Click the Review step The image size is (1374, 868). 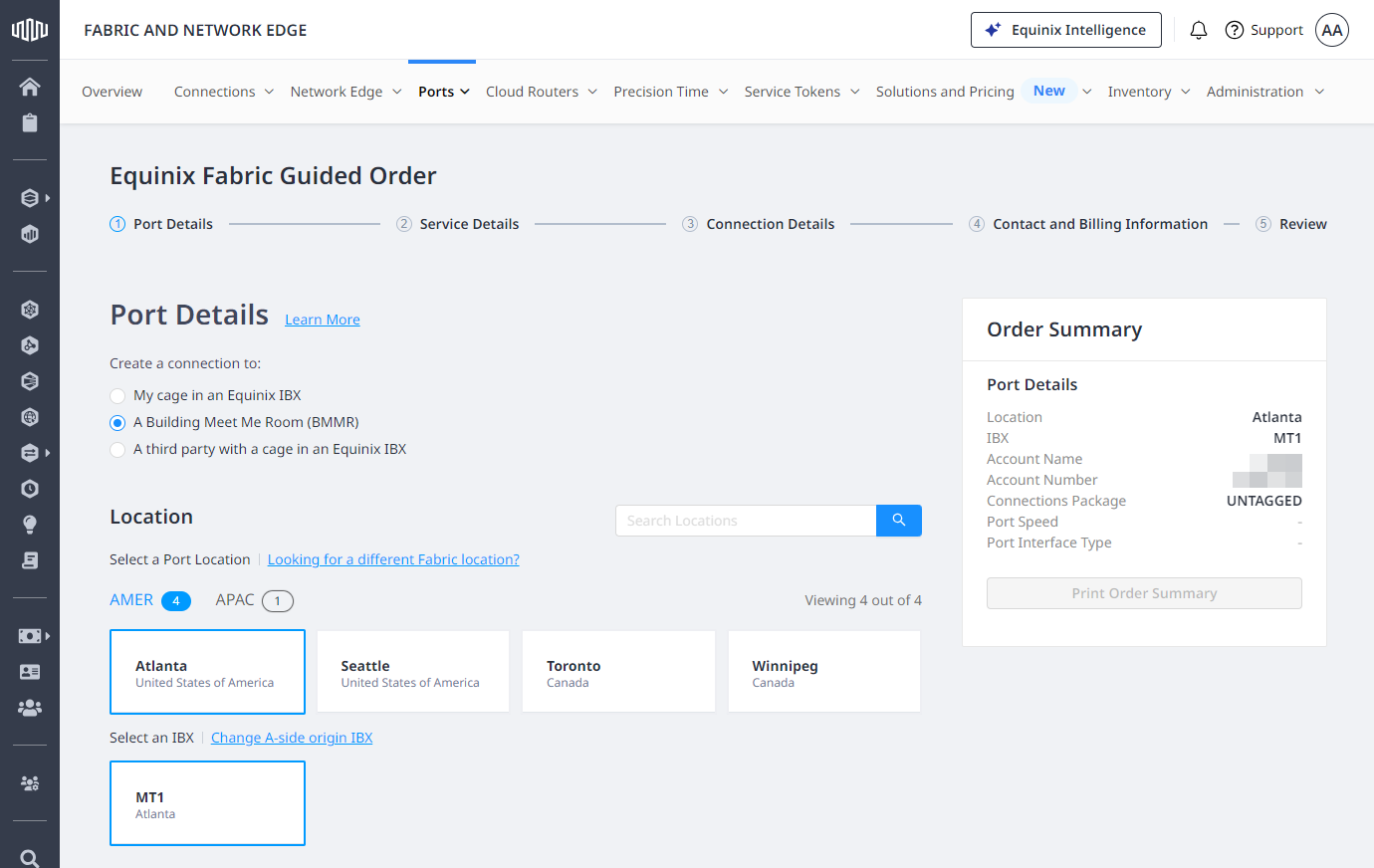pos(1291,224)
